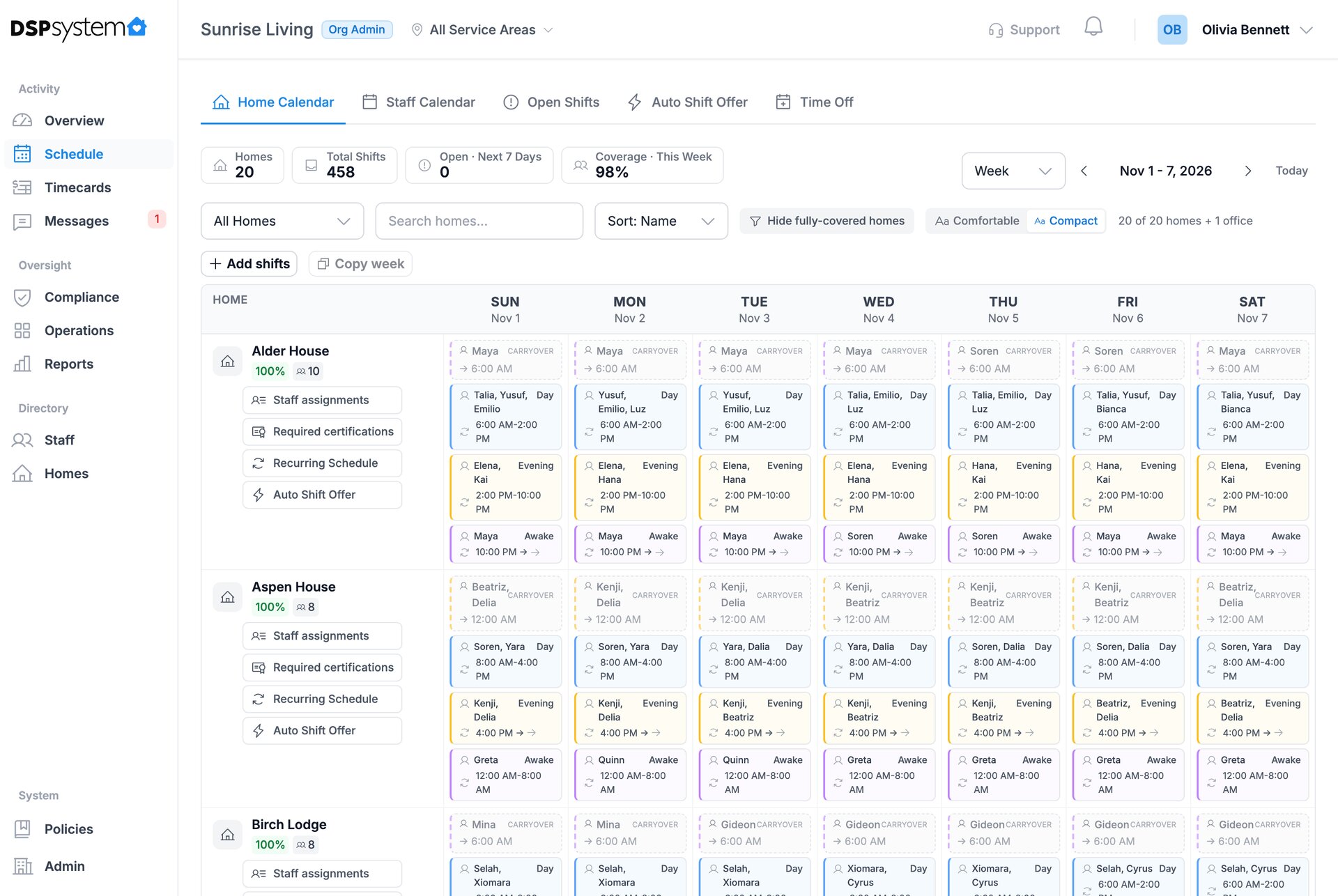This screenshot has height=896, width=1338.
Task: Click the DSPsystem logo
Action: (x=79, y=28)
